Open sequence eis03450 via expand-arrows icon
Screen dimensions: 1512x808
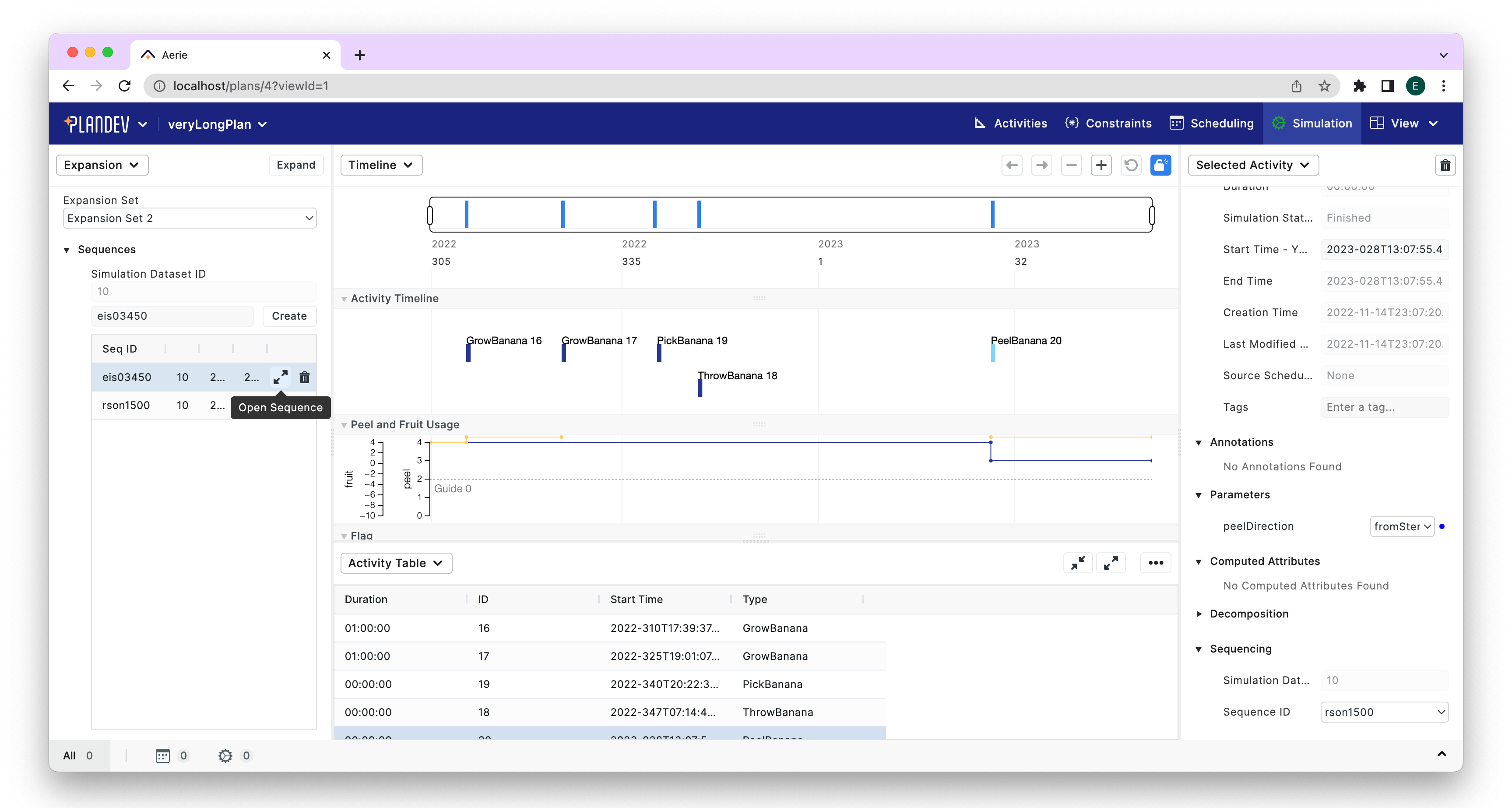pyautogui.click(x=280, y=378)
